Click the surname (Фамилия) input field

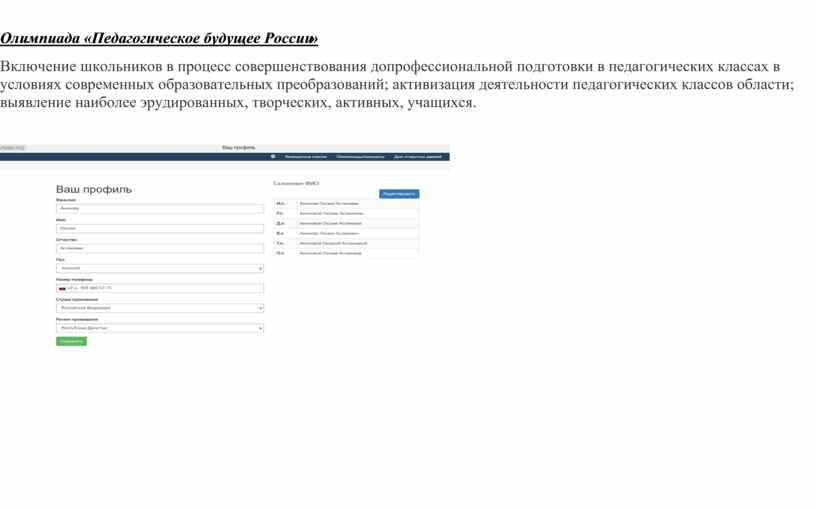coord(160,208)
